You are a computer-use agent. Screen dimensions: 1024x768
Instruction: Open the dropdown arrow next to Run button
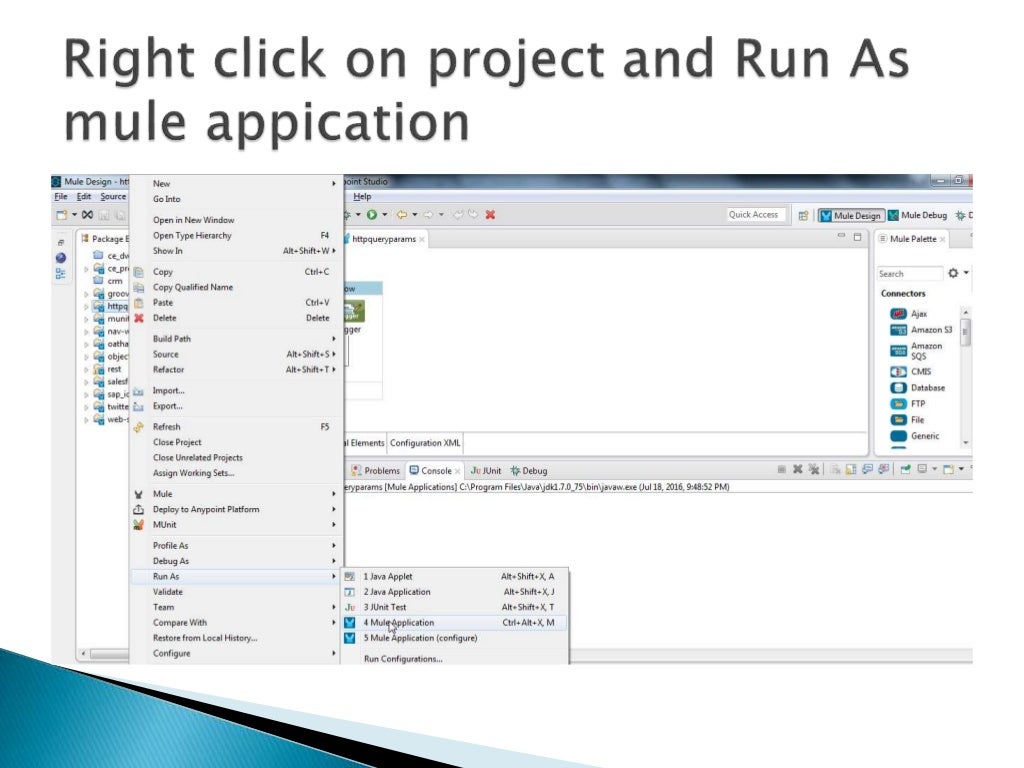385,214
